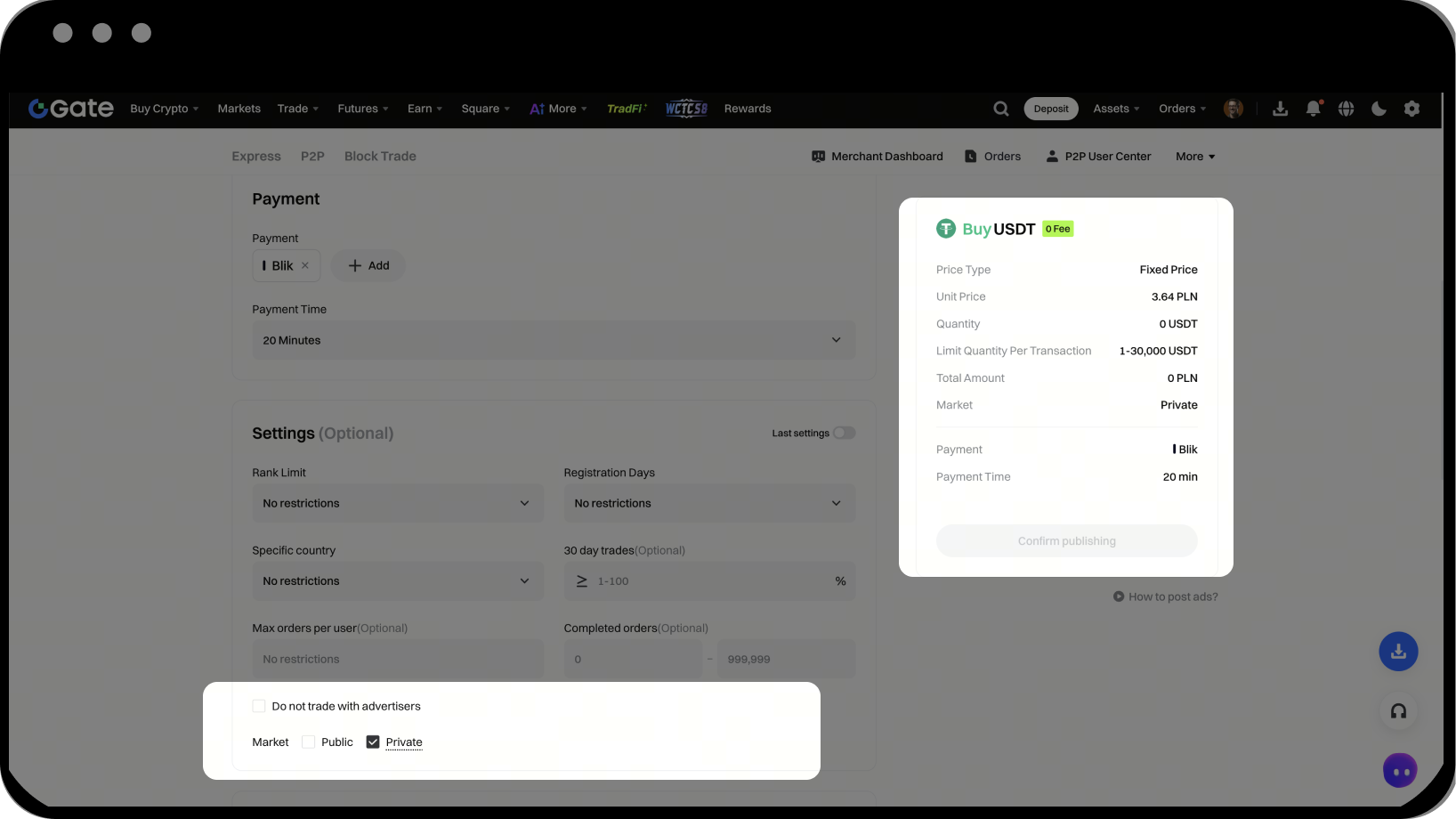Click the download app icon in navbar
This screenshot has width=1456, height=819.
point(1280,109)
